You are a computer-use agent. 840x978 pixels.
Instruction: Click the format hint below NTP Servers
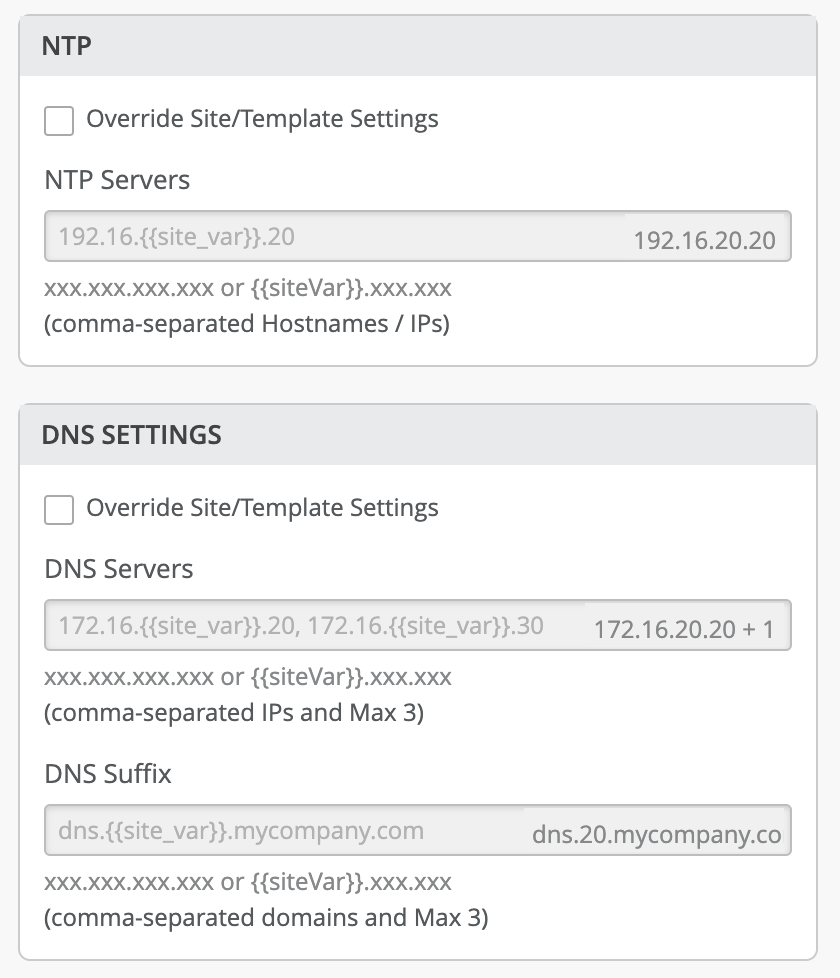click(248, 289)
